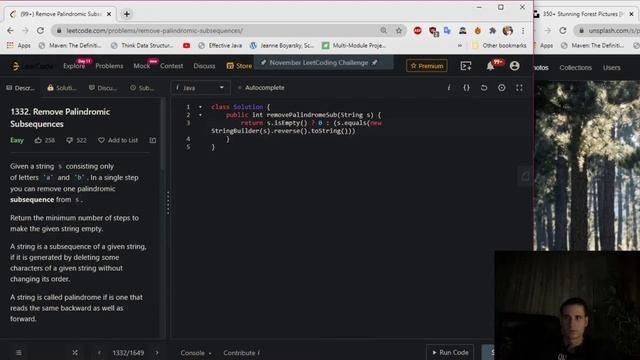Screen dimensions: 640x360
Task: Open Chrome profile avatar
Action: [x=508, y=31]
